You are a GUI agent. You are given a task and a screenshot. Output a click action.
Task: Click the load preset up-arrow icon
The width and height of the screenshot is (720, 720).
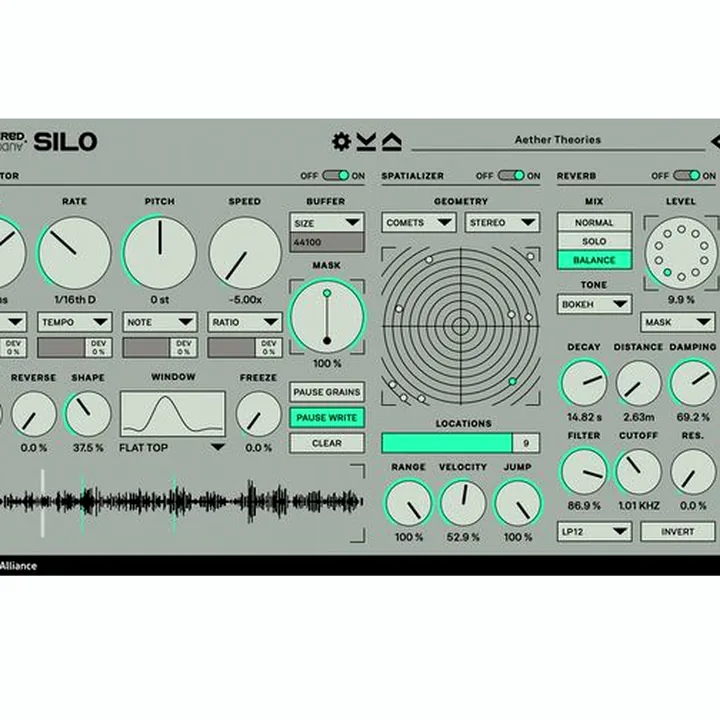pyautogui.click(x=392, y=141)
